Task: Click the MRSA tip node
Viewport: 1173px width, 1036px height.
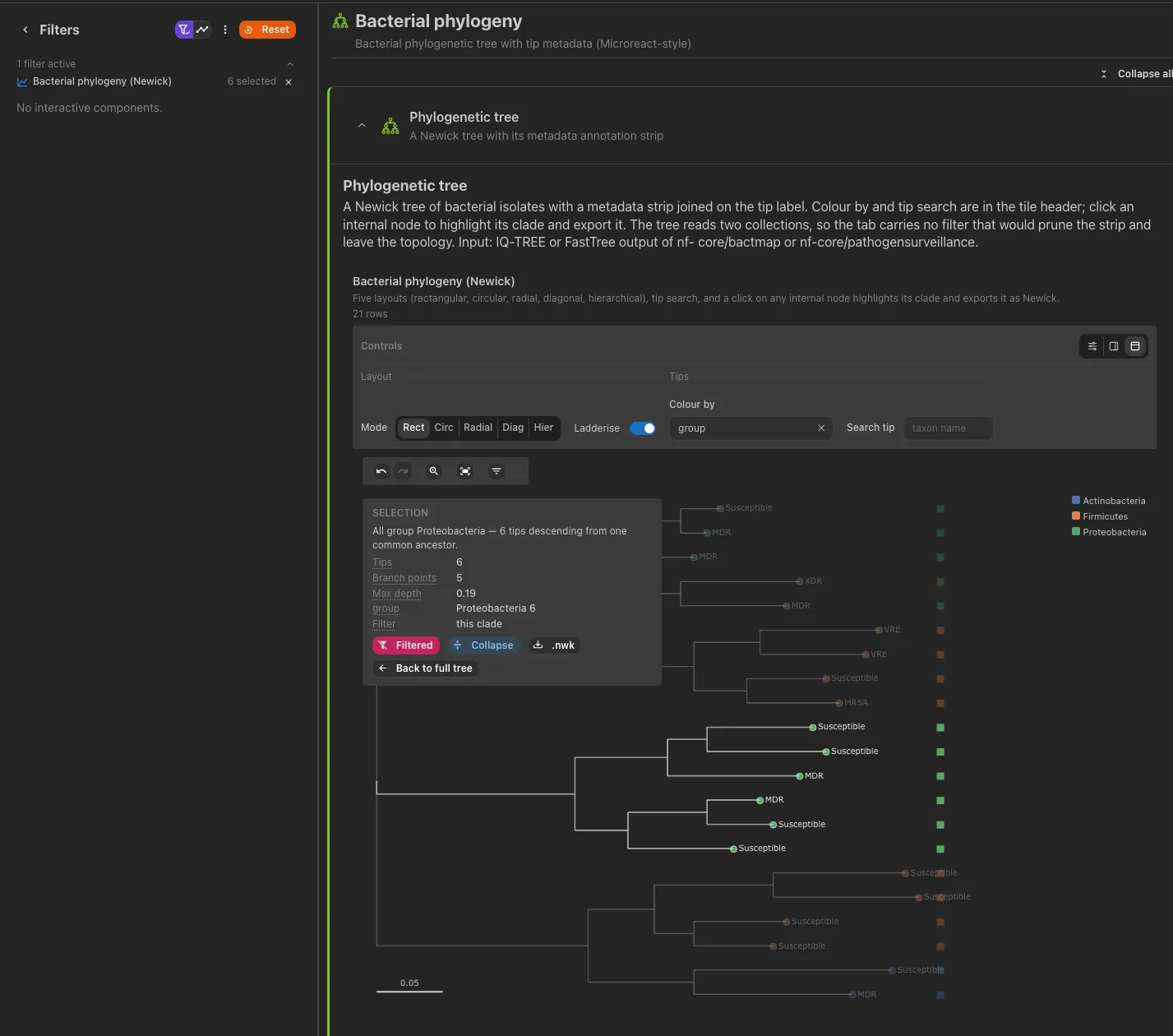Action: tap(839, 703)
